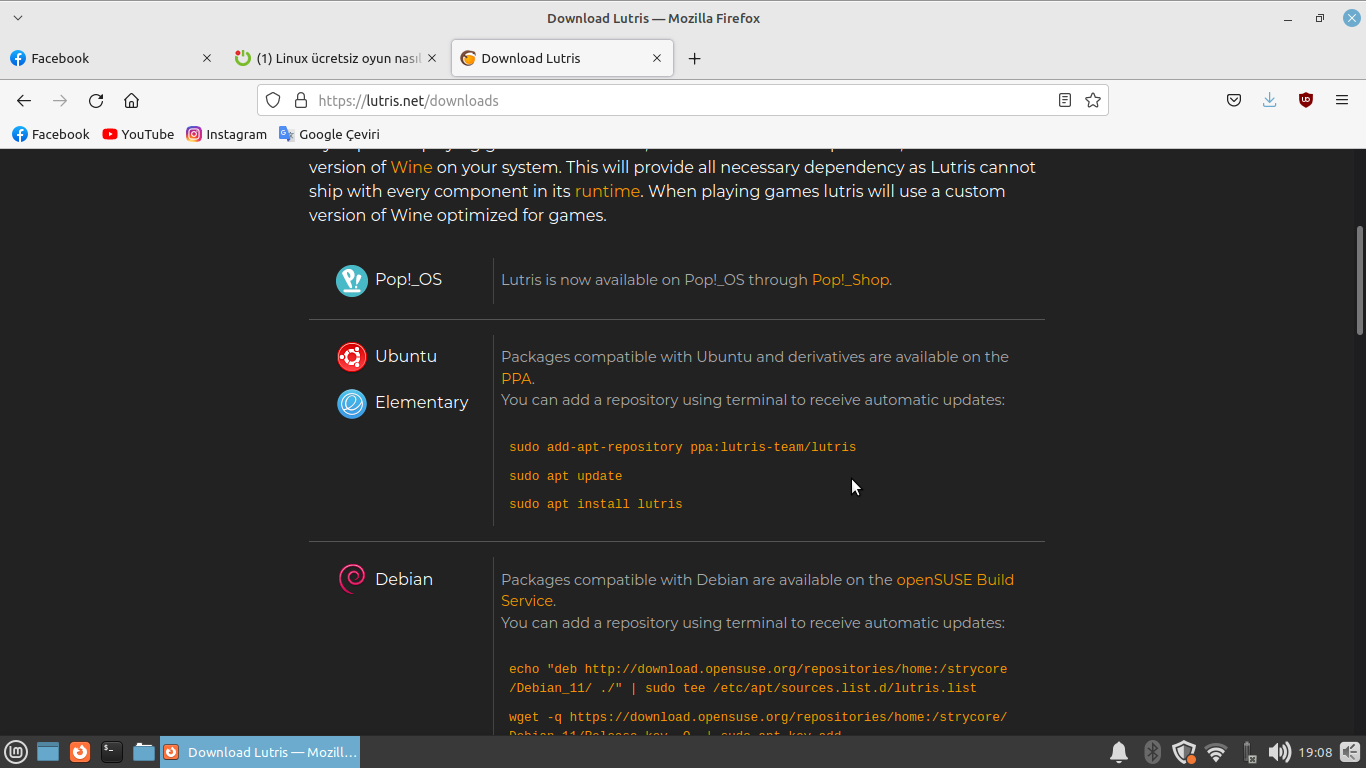
Task: Open the Firefox hamburger application menu
Action: click(1342, 100)
